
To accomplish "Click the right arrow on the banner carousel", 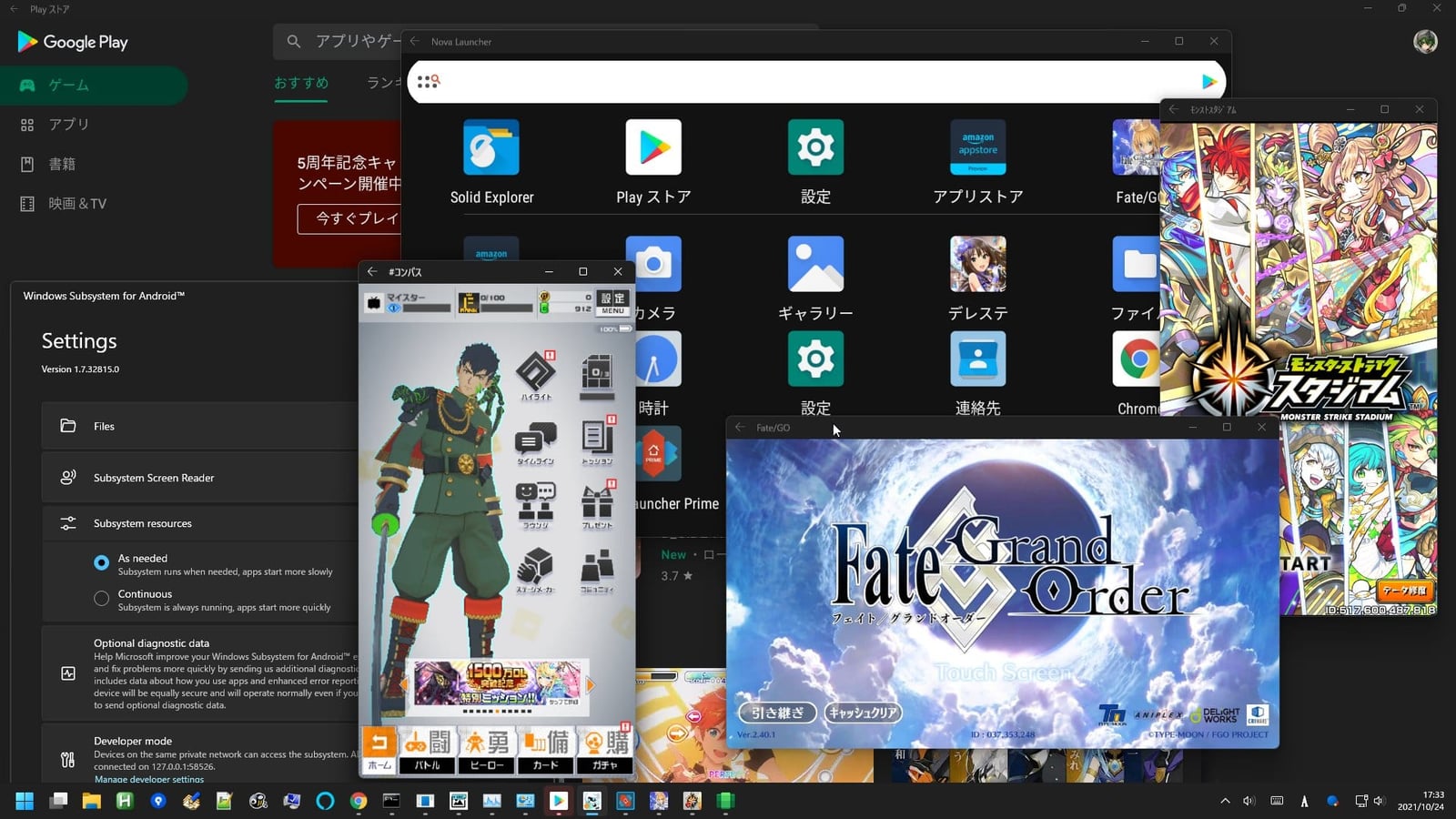I will pyautogui.click(x=591, y=684).
